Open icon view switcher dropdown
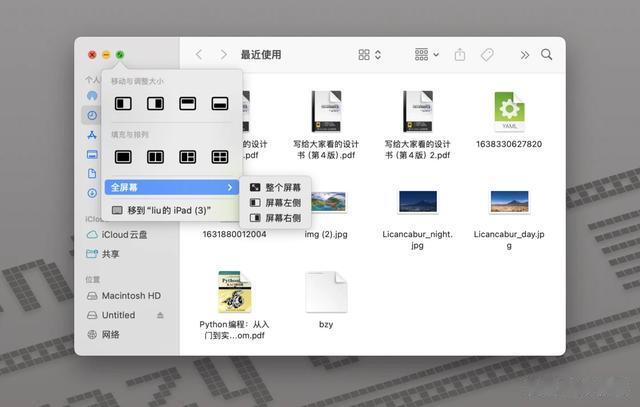The image size is (640, 407). pos(370,55)
